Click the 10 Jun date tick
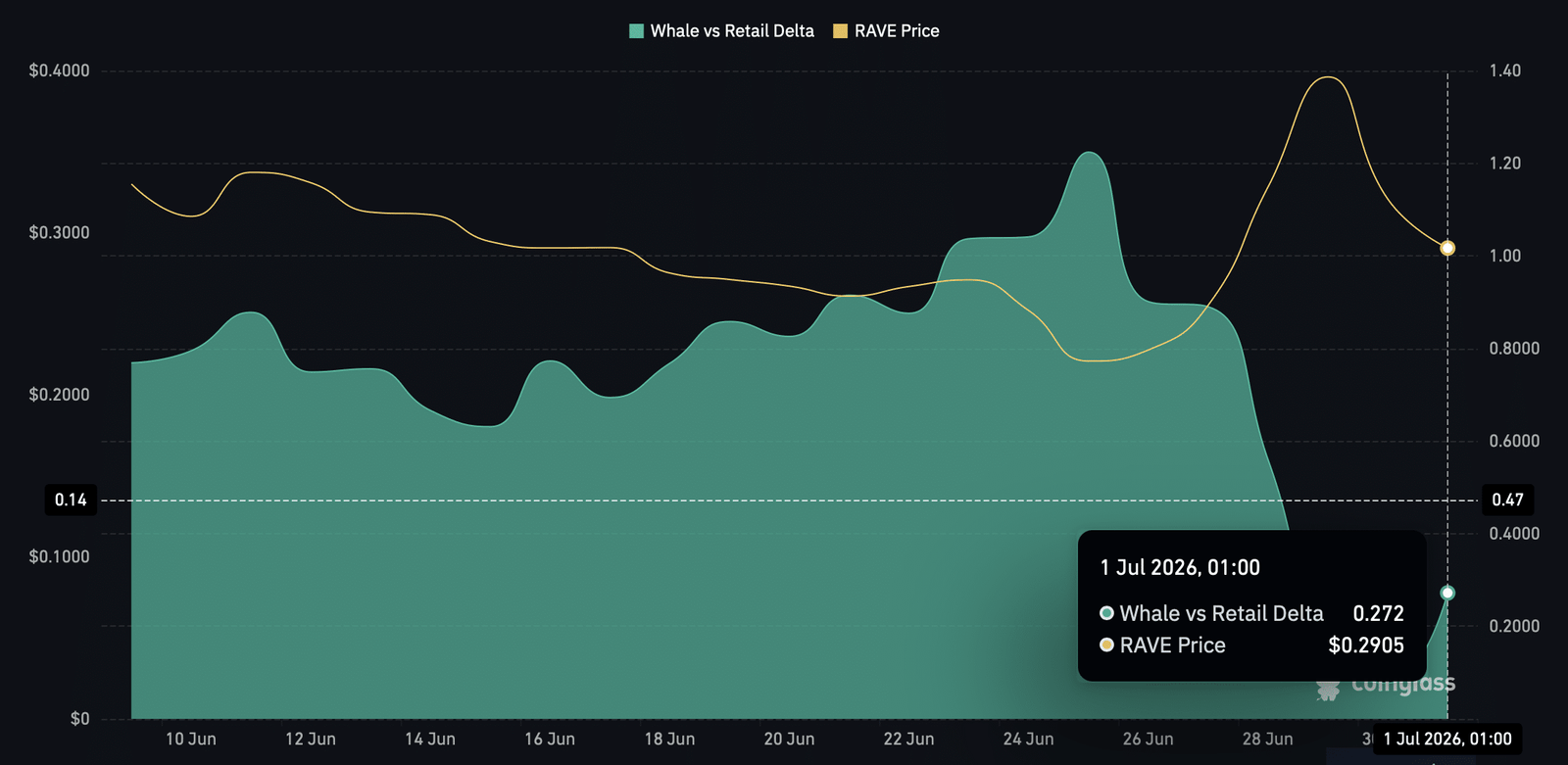Viewport: 1568px width, 765px height. [191, 740]
